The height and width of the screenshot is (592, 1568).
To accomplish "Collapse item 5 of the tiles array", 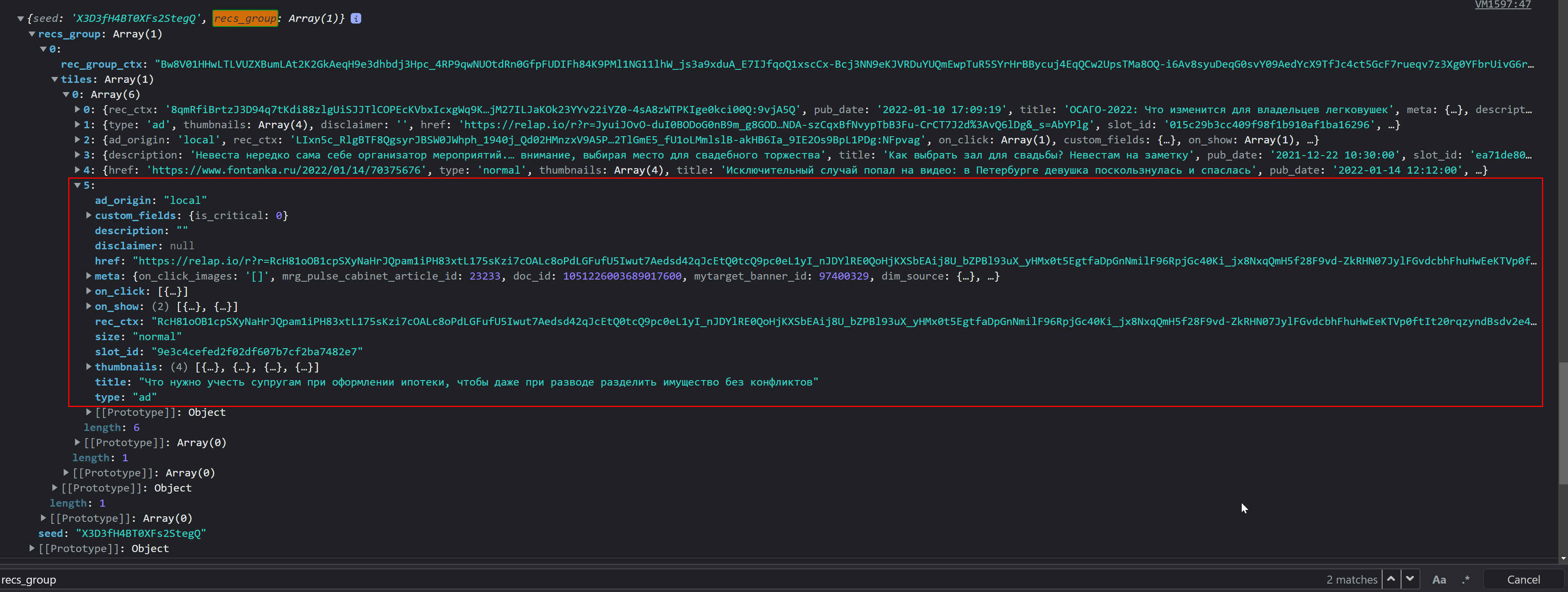I will click(77, 185).
